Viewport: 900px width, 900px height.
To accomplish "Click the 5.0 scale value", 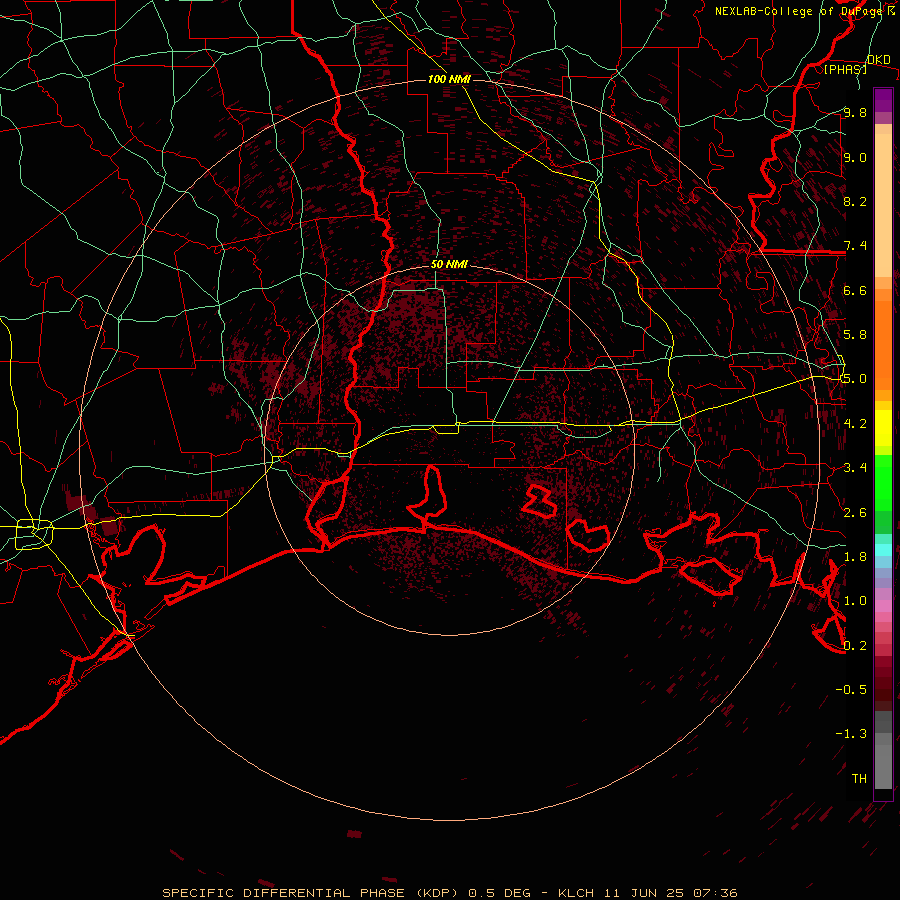I will (x=855, y=379).
